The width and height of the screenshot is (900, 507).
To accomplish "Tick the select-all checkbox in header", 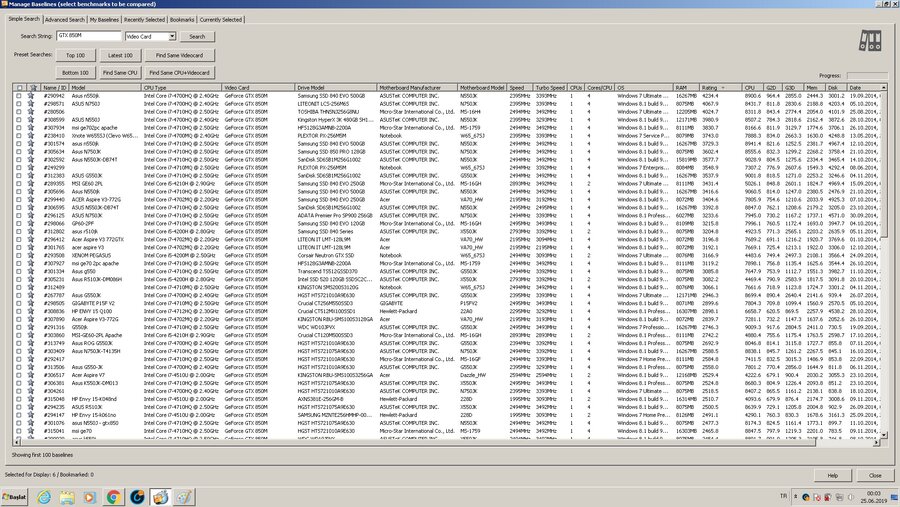I will [x=19, y=88].
